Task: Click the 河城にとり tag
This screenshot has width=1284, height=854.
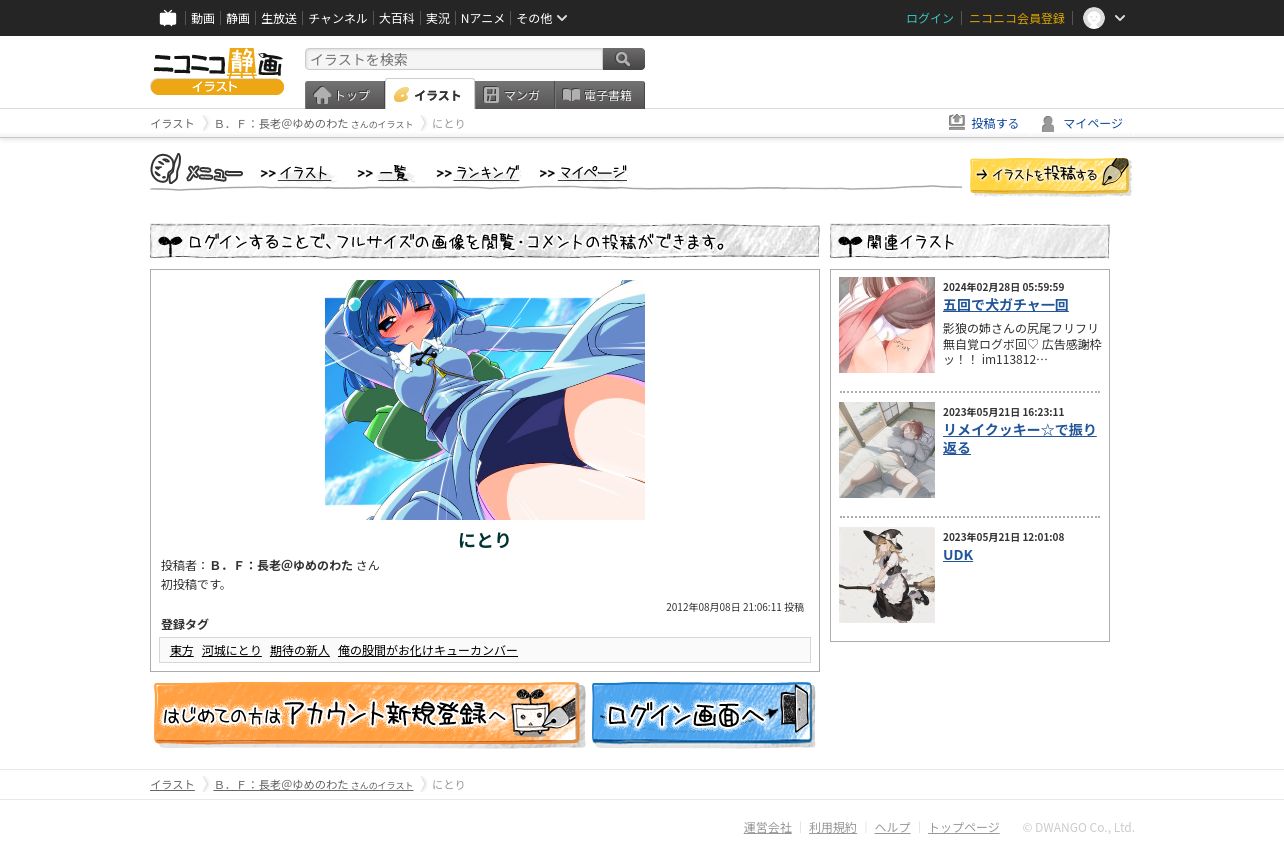Action: (x=232, y=650)
